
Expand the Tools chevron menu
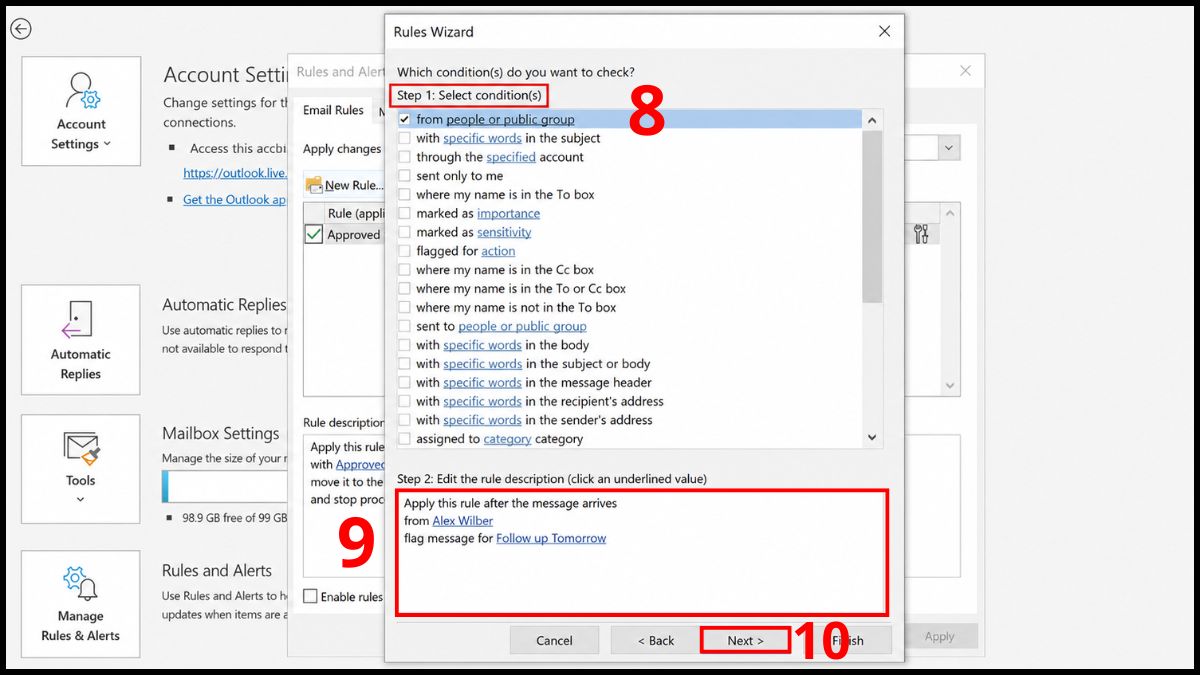(81, 499)
